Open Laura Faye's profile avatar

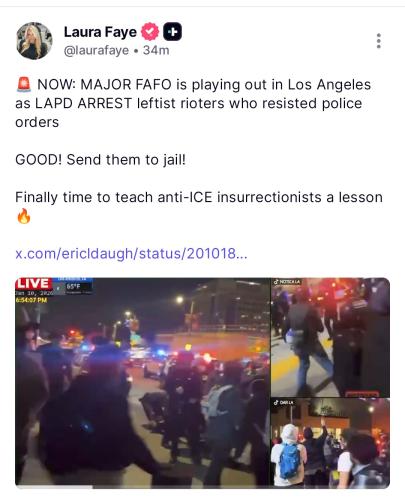[34, 41]
